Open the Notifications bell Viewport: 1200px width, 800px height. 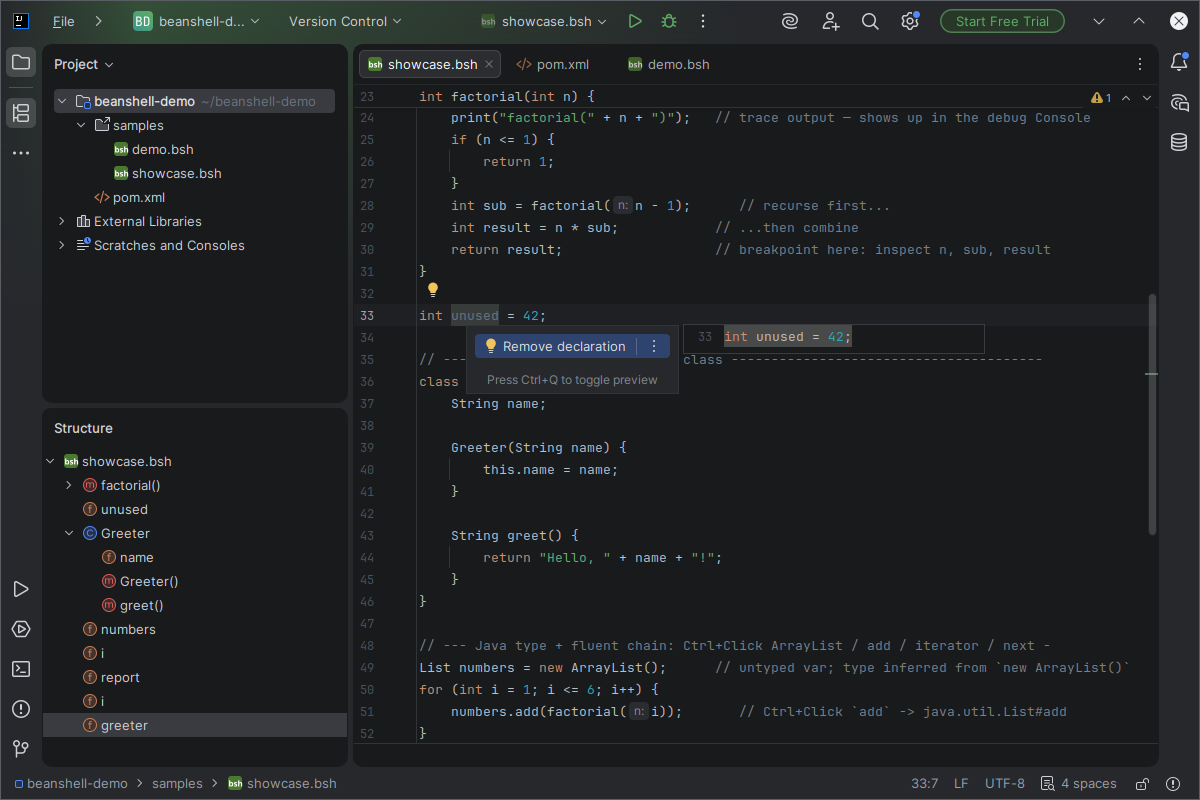pyautogui.click(x=1179, y=63)
